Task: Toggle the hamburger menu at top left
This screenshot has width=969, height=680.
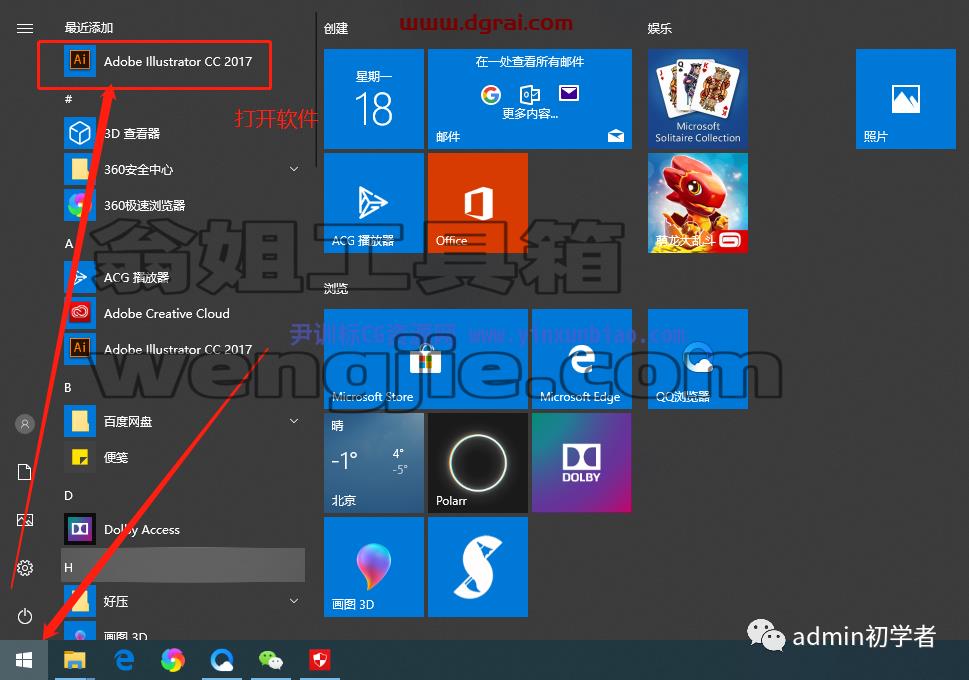Action: click(25, 28)
